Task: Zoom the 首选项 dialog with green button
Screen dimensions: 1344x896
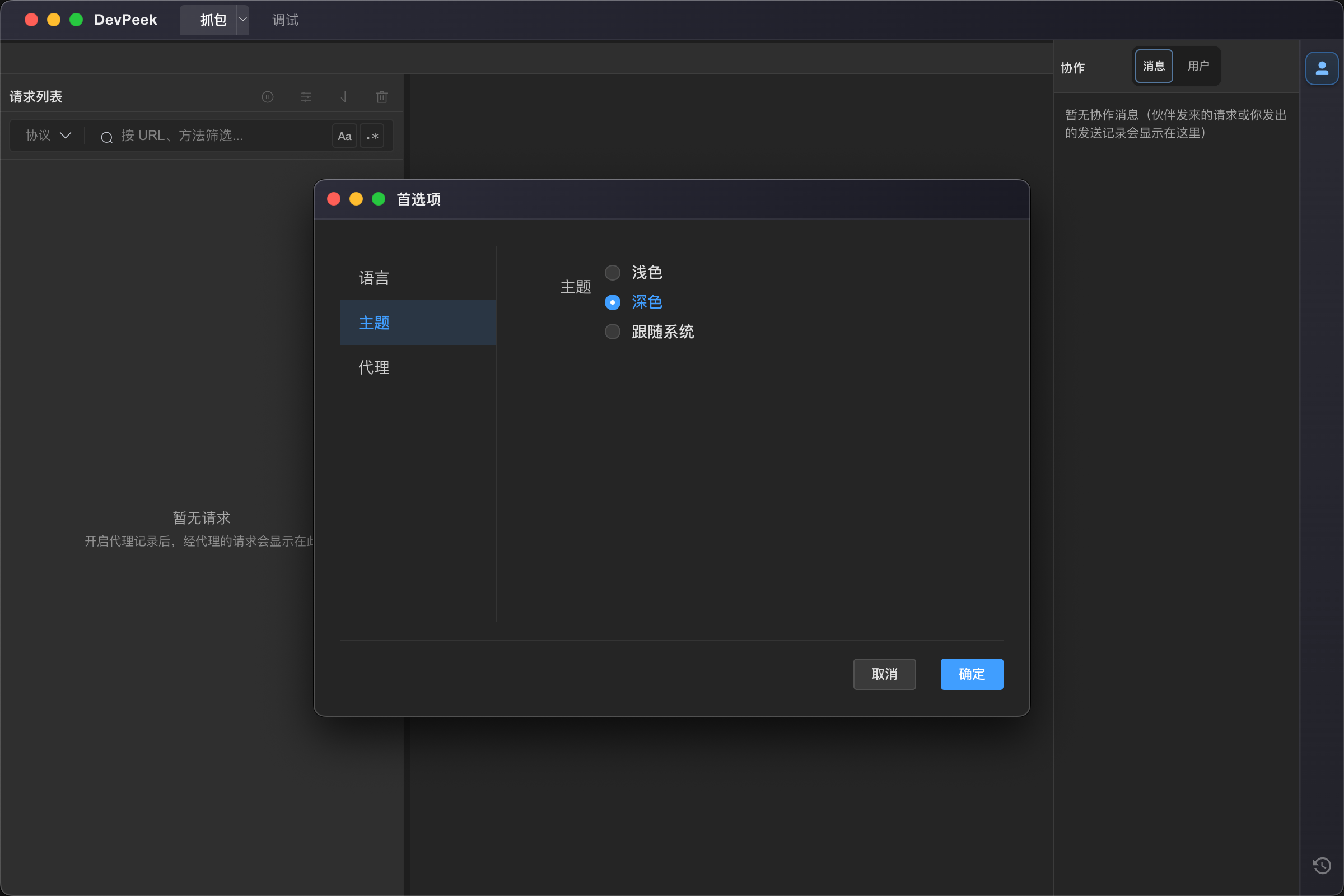Action: tap(379, 199)
